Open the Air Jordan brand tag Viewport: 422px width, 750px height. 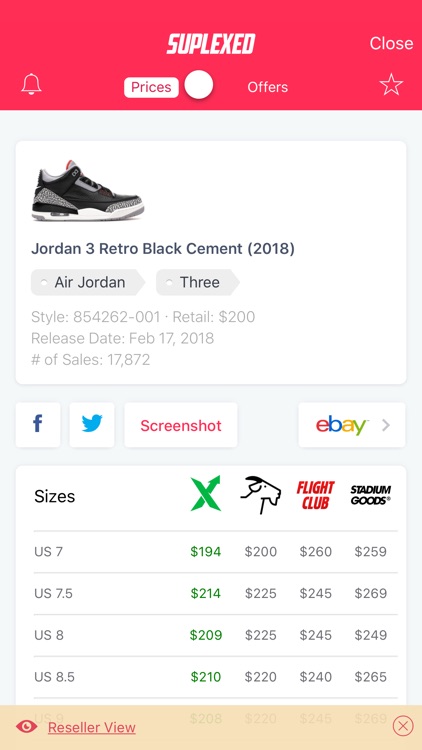coord(88,282)
